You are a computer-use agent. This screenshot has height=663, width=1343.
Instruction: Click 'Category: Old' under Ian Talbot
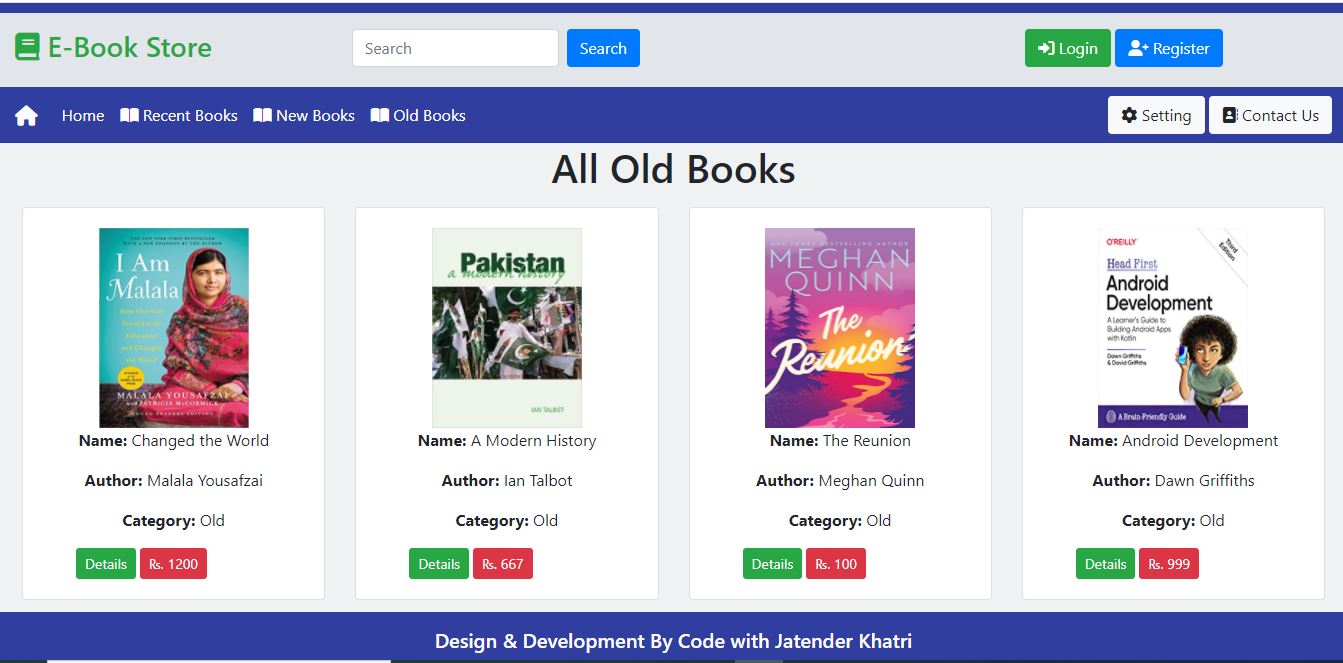pos(507,520)
